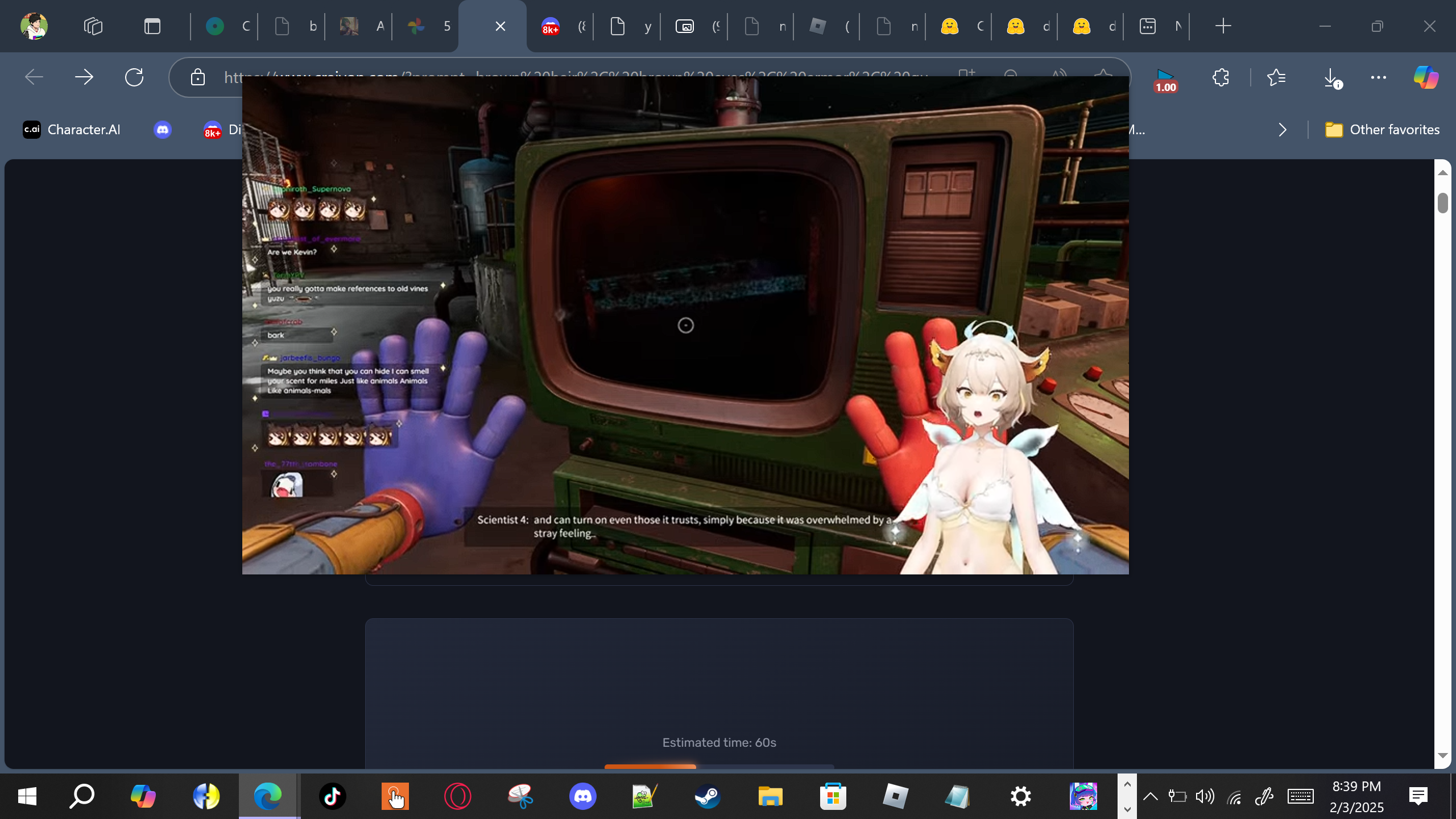
Task: Open Microsoft Store from the taskbar
Action: pos(833,796)
